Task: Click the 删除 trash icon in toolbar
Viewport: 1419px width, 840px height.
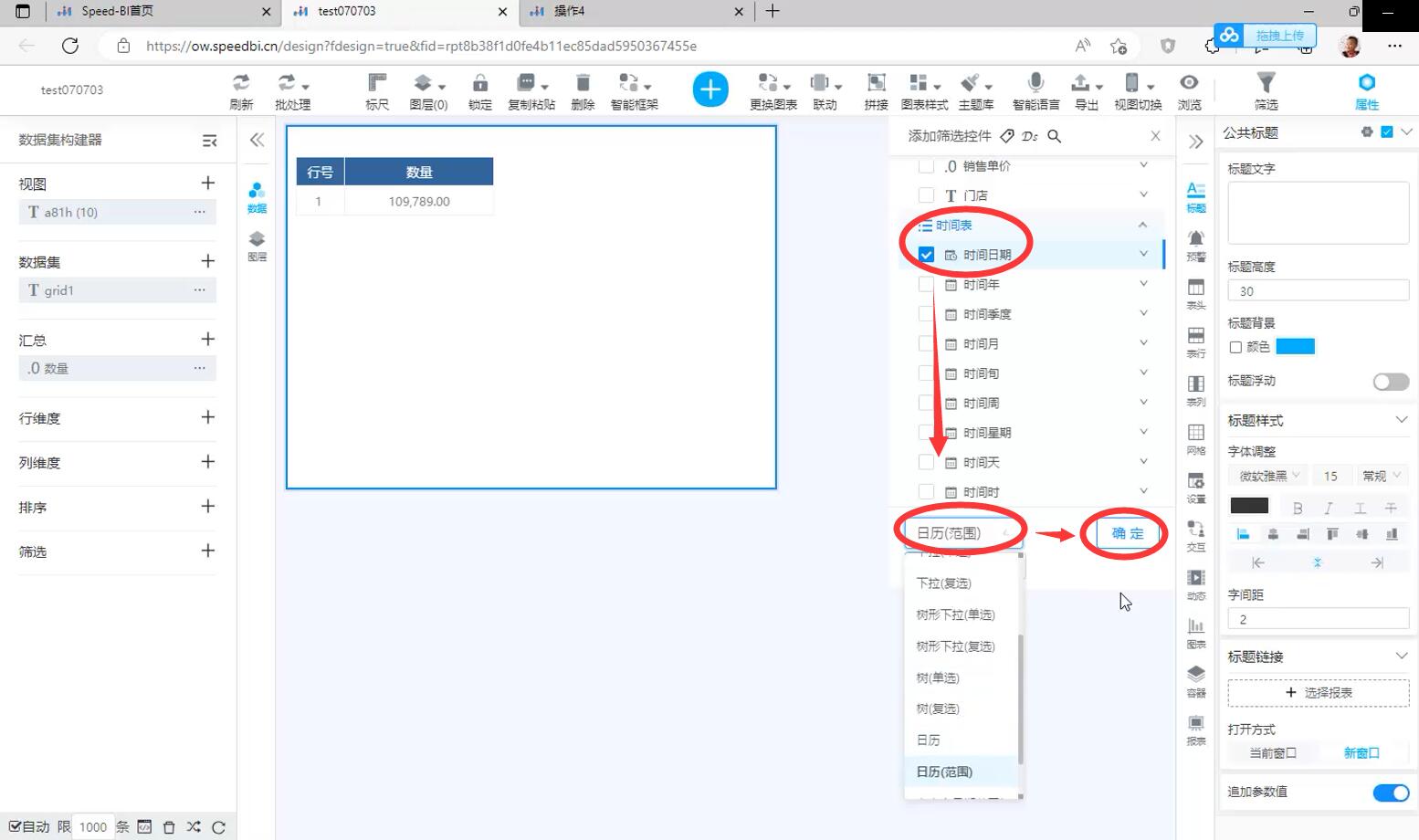Action: coord(583,84)
